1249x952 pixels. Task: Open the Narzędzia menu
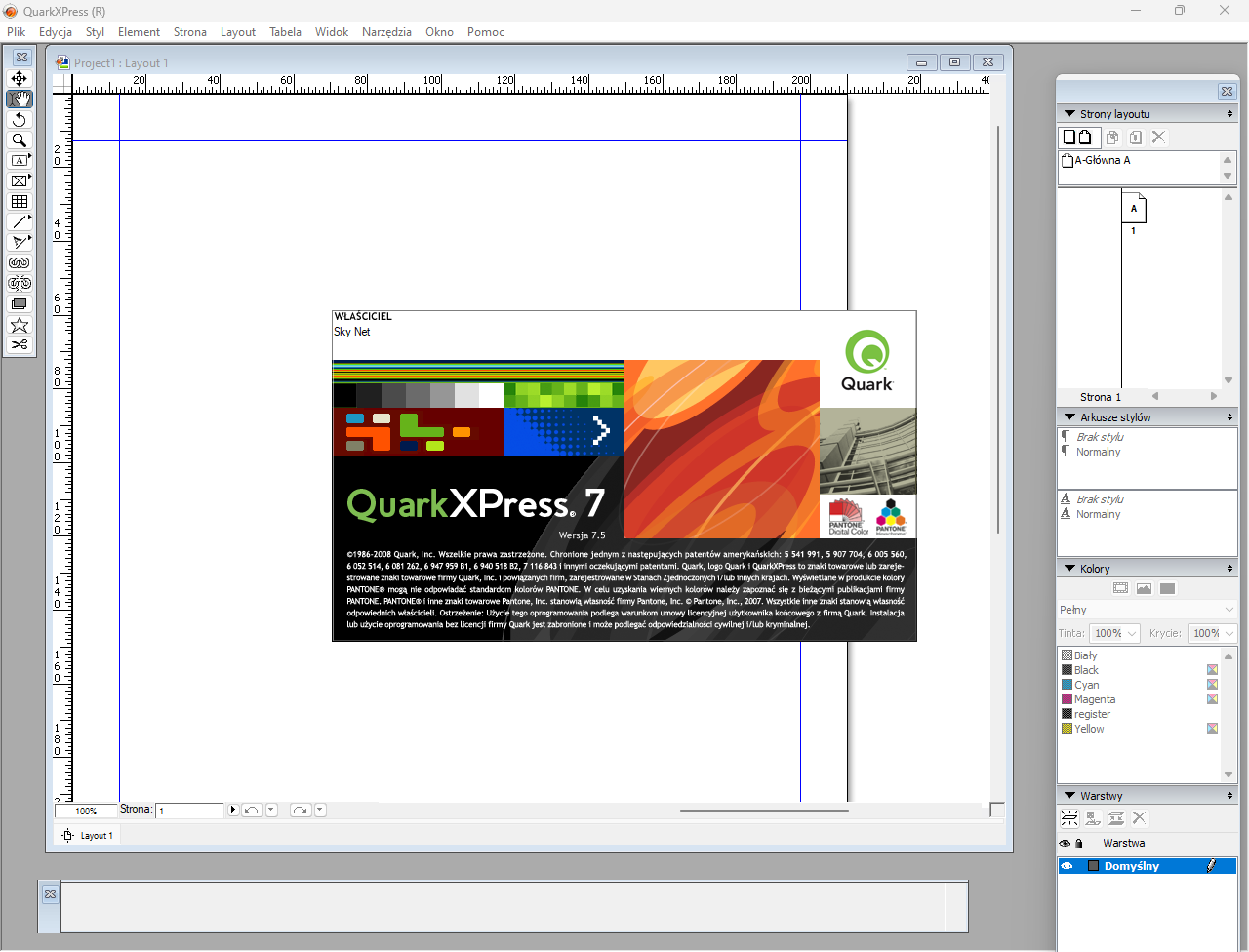click(386, 32)
